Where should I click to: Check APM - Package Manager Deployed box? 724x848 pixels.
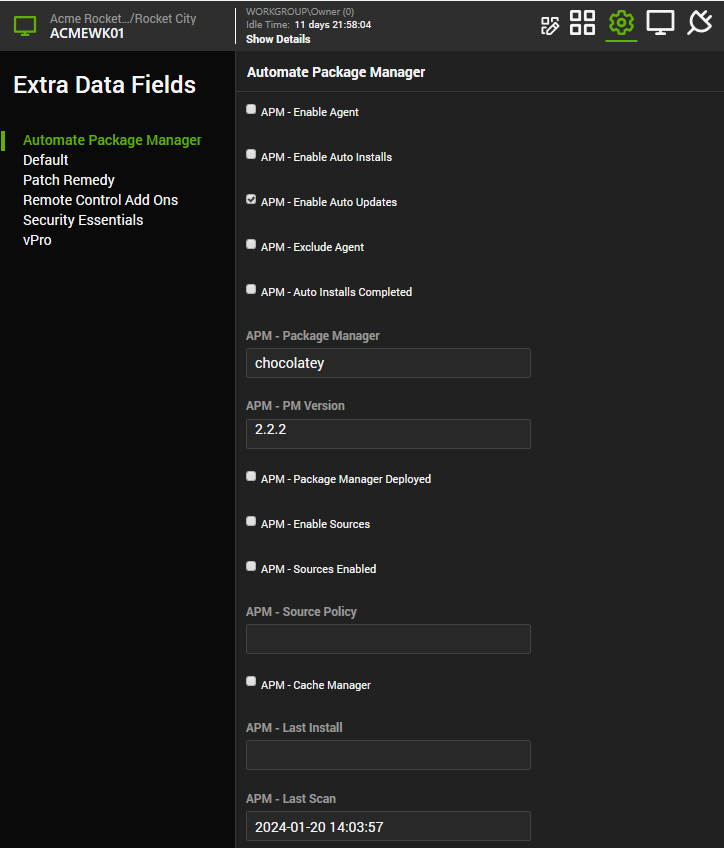[251, 477]
